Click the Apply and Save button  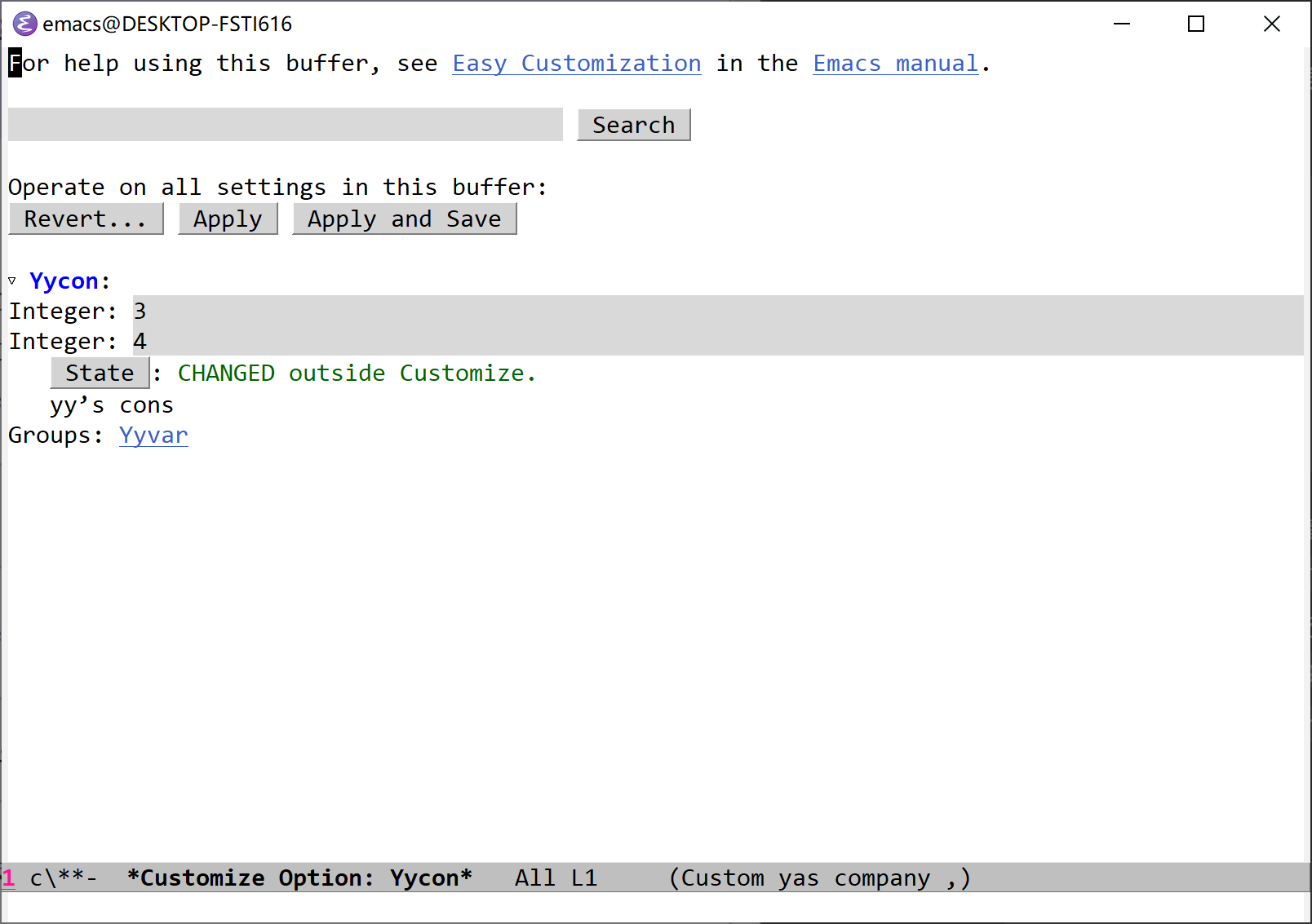coord(404,219)
